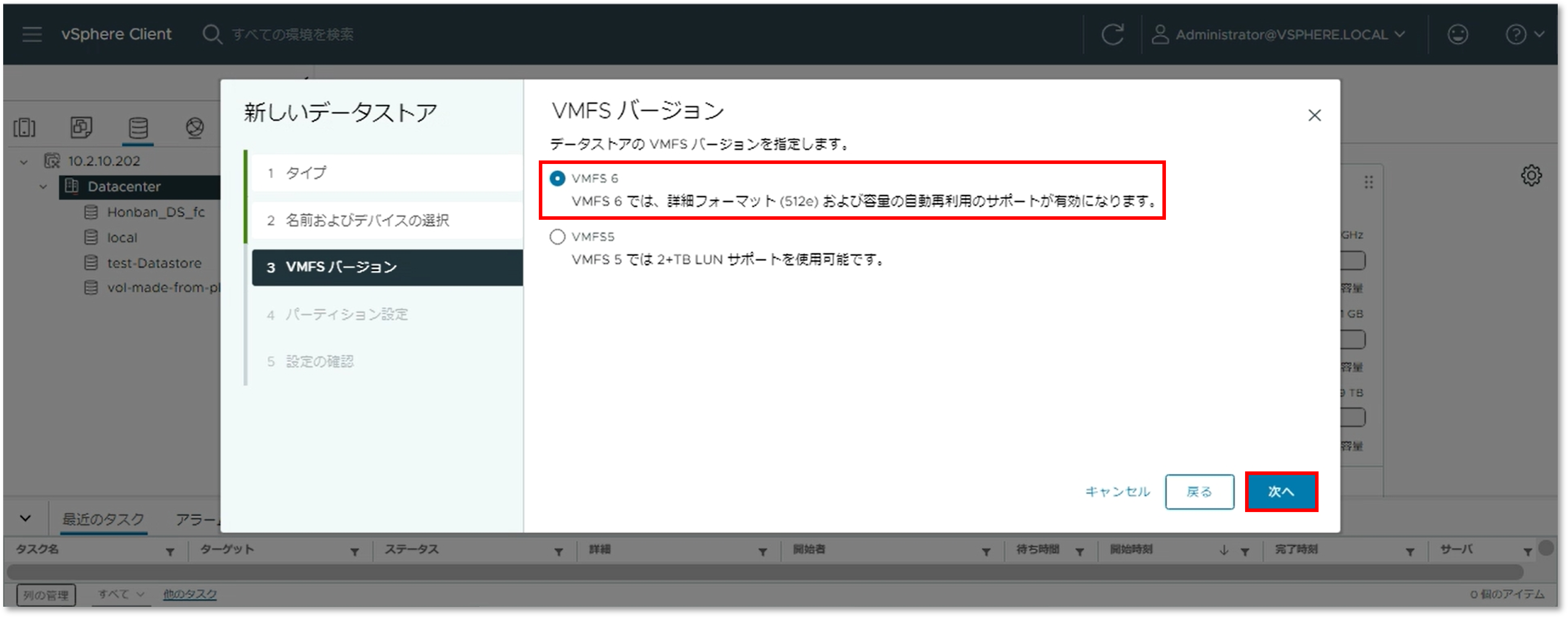Click the Datacenter icon in tree
Screen dimensions: 1568x617
pos(72,186)
